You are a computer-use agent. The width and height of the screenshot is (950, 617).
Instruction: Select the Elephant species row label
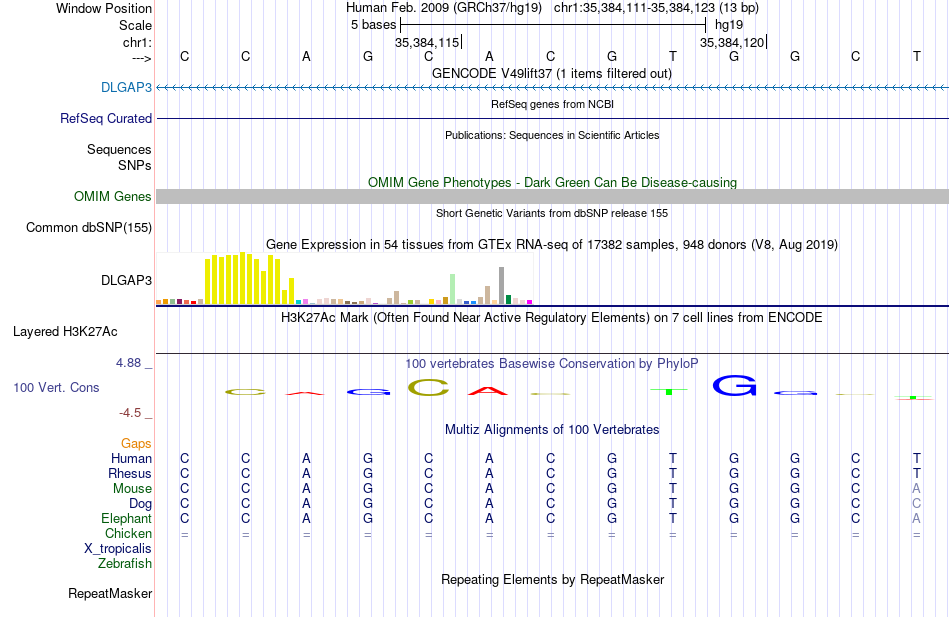point(126,518)
